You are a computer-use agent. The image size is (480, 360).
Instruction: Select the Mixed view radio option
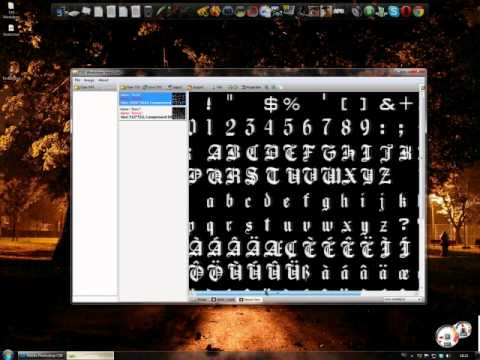click(250, 300)
